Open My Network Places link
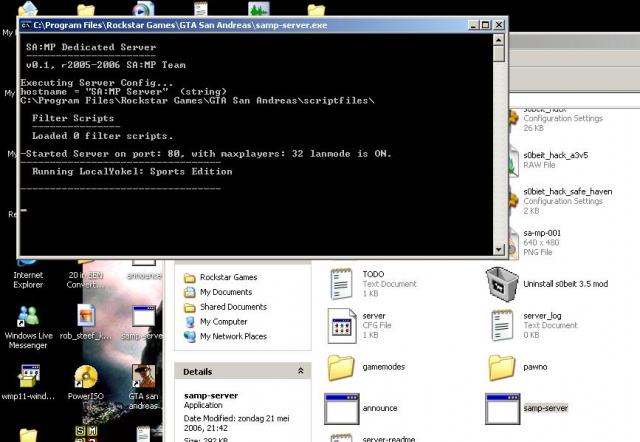Viewport: 640px width, 442px height. click(233, 336)
